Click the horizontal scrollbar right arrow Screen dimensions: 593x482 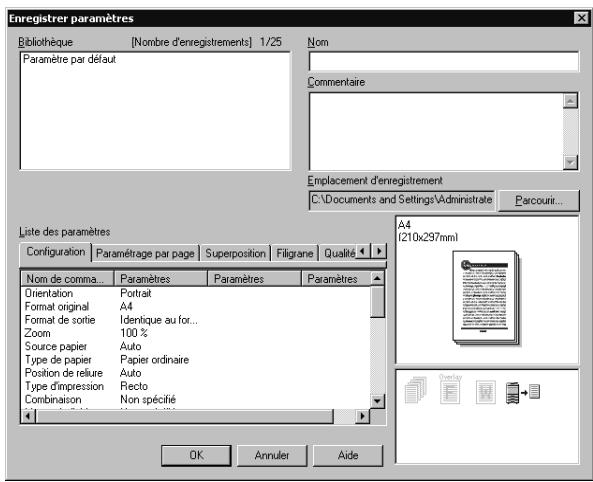coord(362,416)
